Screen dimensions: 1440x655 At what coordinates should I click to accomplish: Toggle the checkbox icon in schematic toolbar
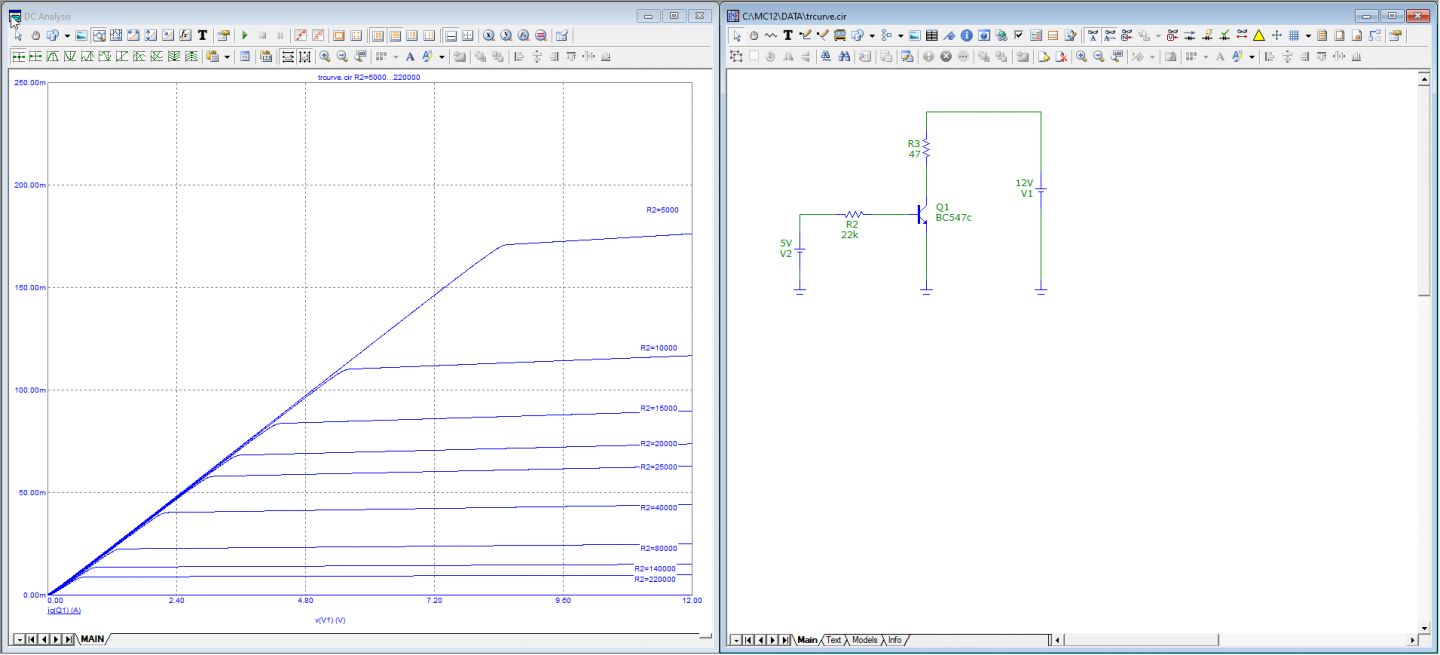pos(1018,35)
